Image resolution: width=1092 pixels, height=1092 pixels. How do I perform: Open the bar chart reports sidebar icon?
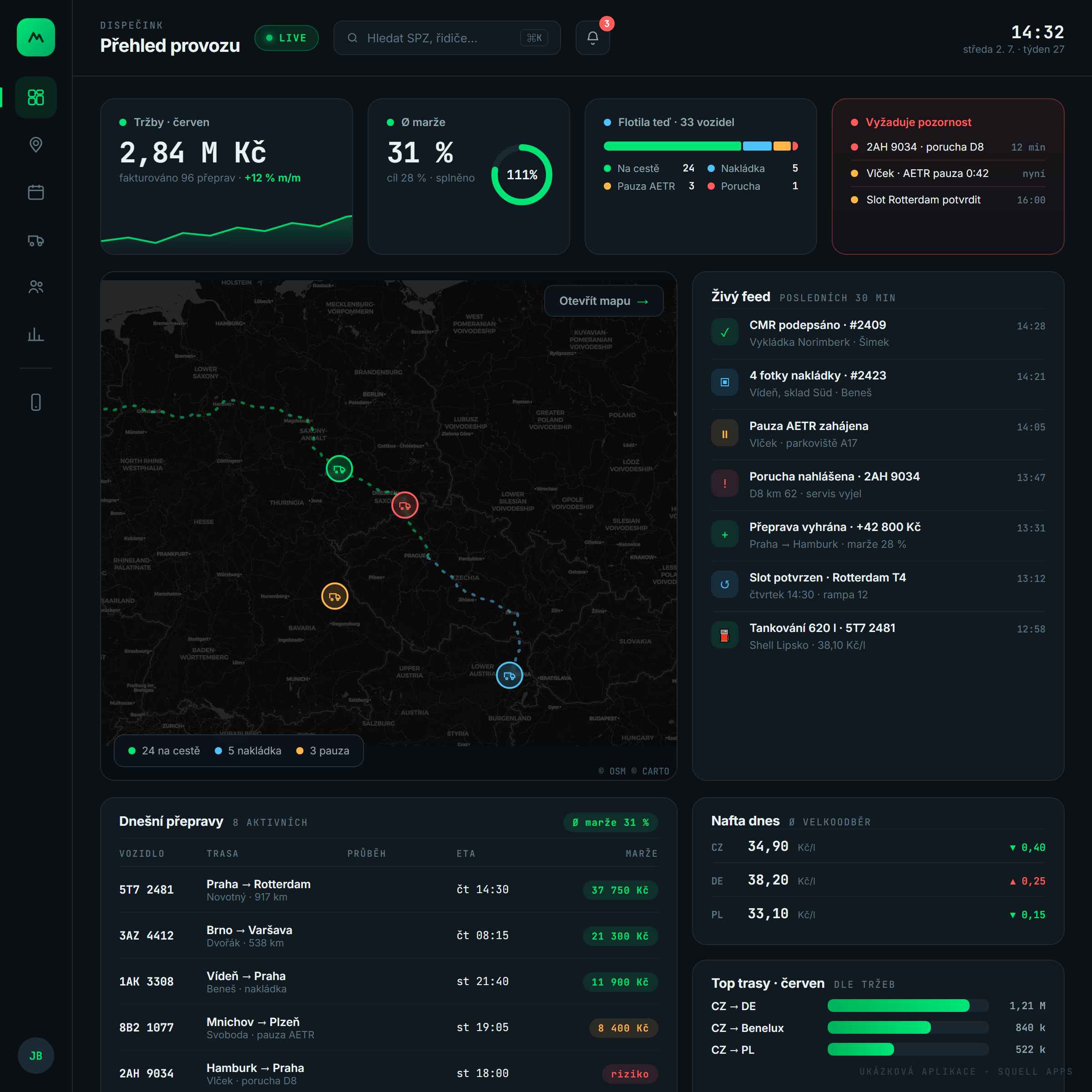tap(35, 334)
